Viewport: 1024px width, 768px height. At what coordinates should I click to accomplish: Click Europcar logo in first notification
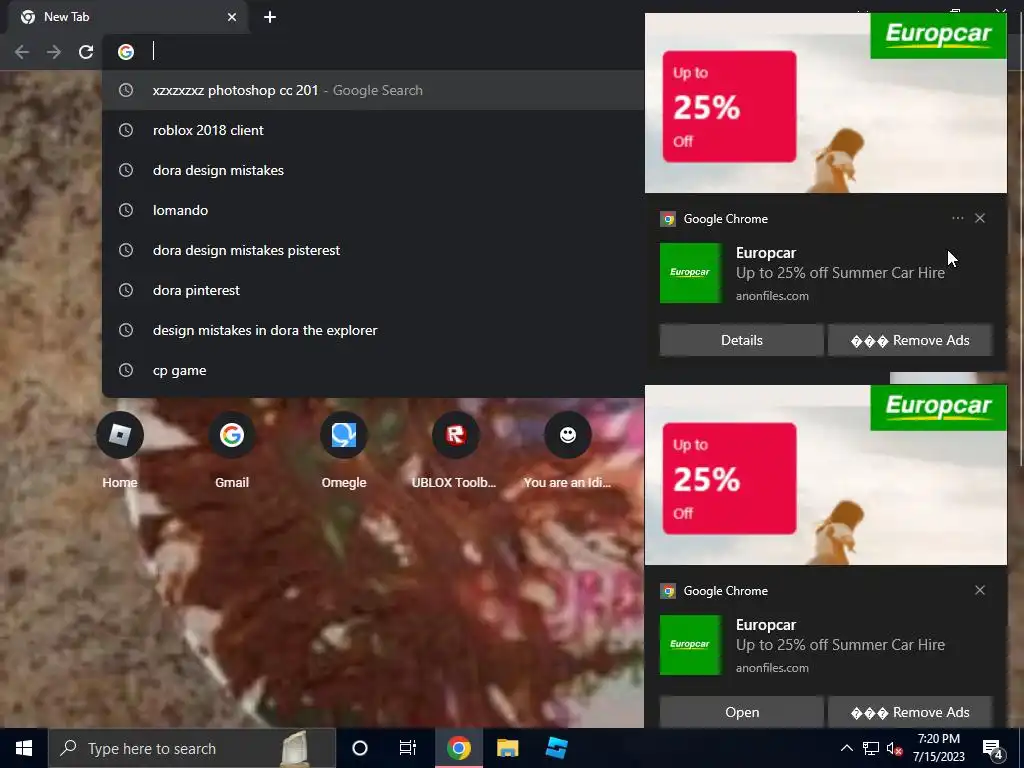click(690, 273)
